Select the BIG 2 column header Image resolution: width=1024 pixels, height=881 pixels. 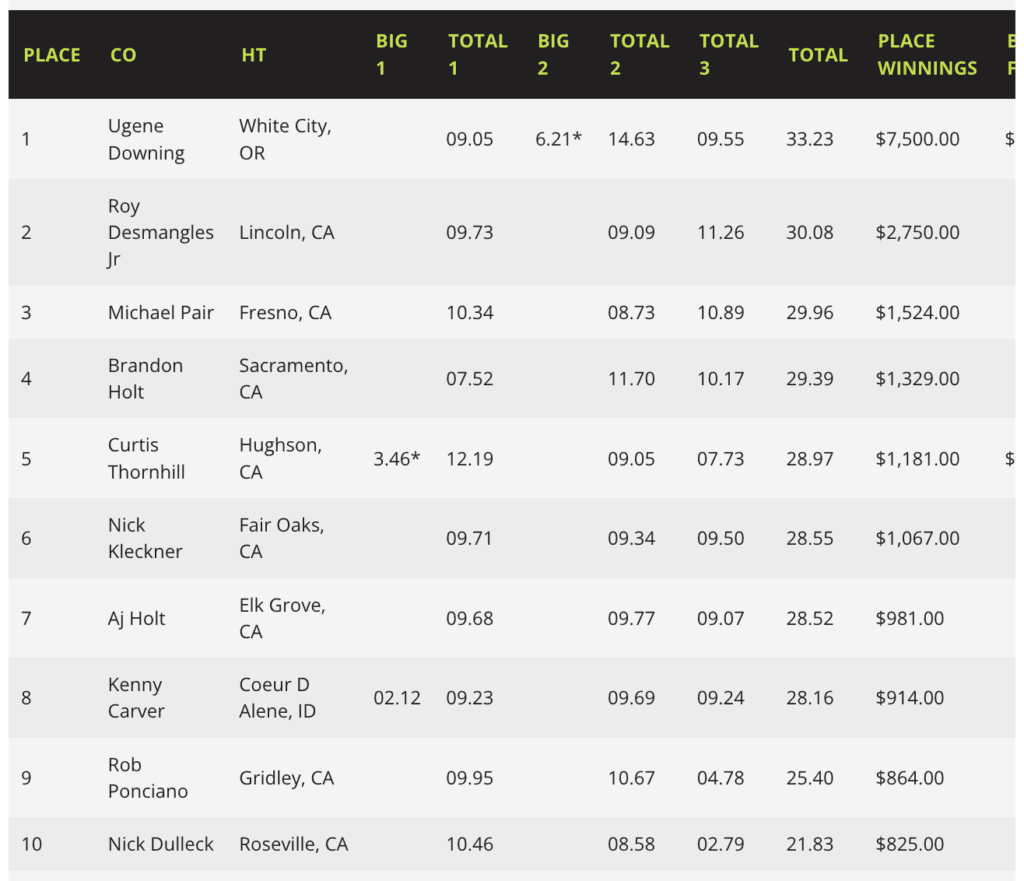[x=553, y=55]
